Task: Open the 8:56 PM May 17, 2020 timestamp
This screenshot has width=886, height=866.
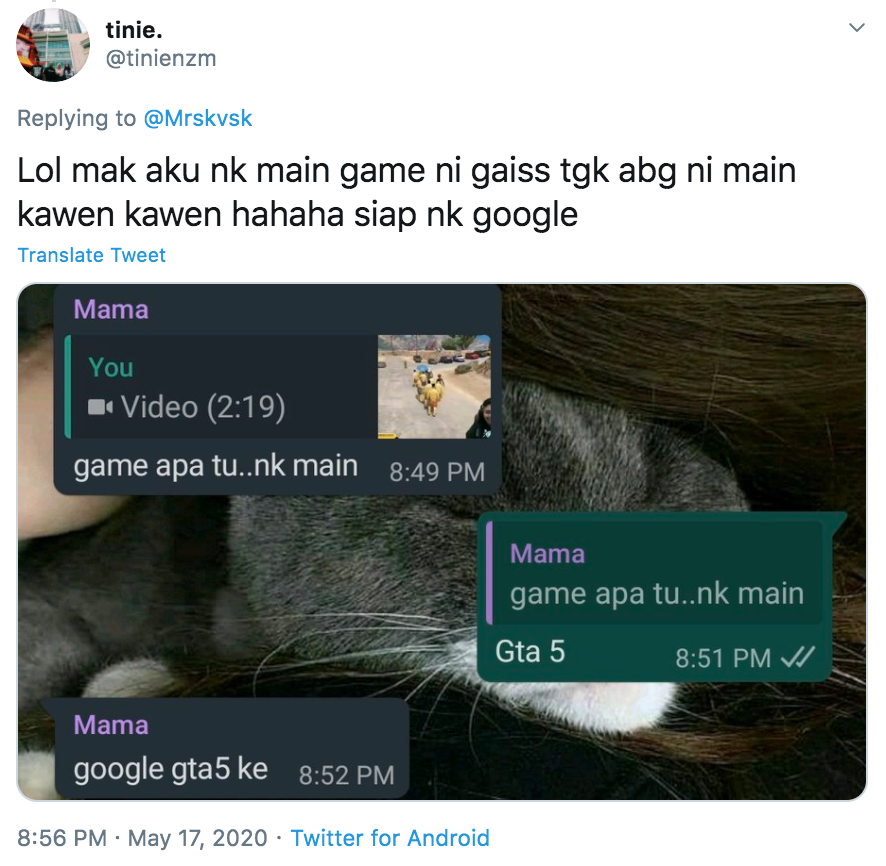Action: pyautogui.click(x=142, y=838)
